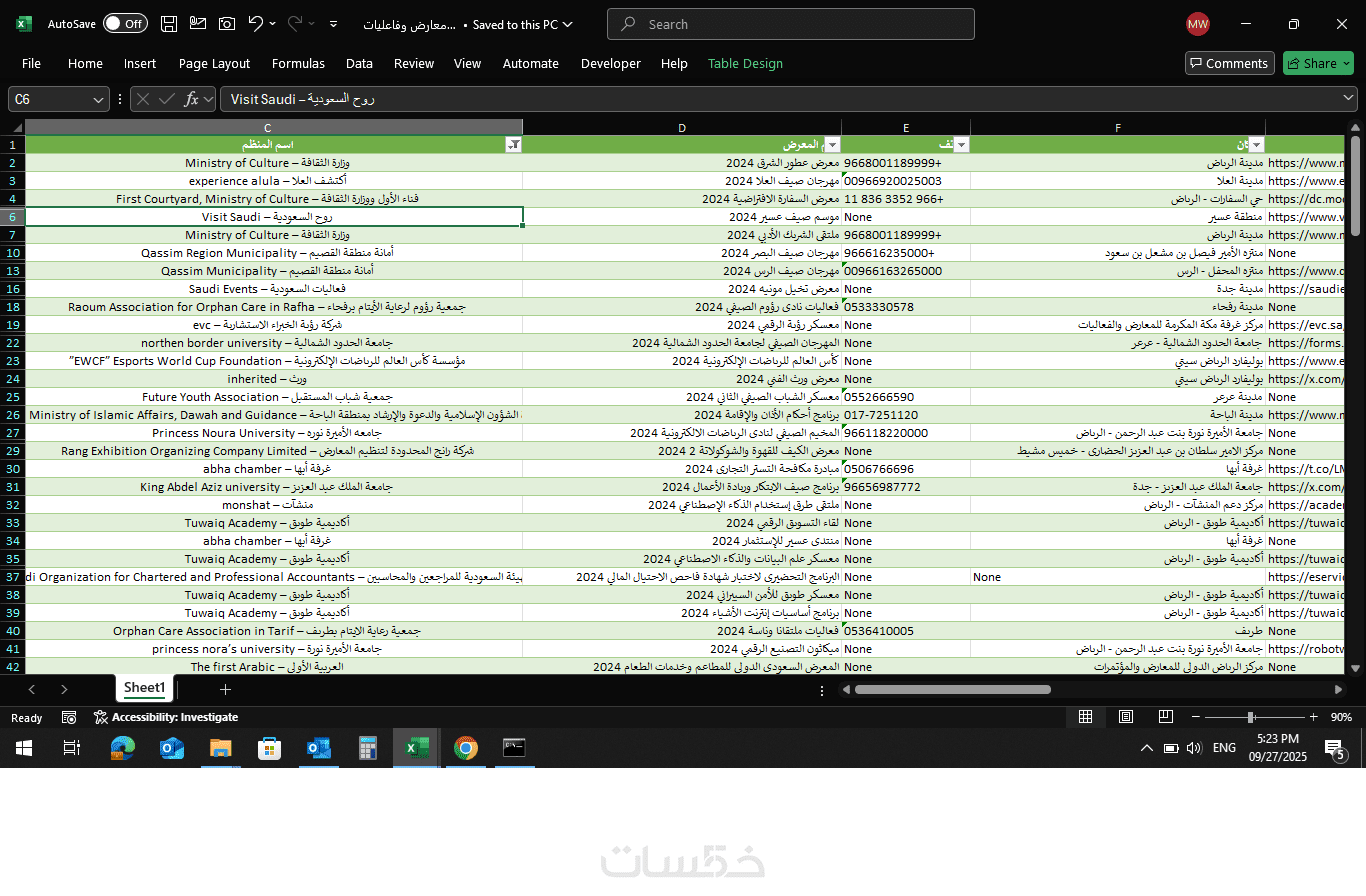Screen dimensions: 1366x896
Task: Open the Page Layout tab
Action: coord(214,63)
